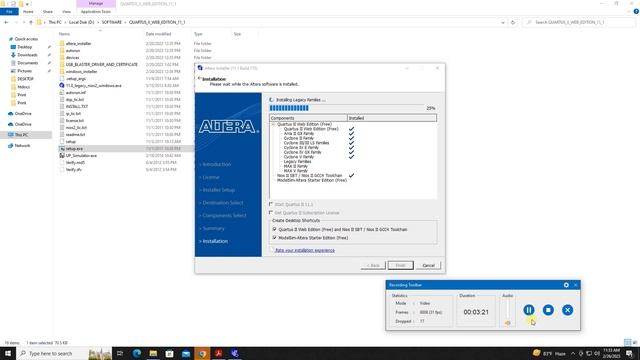Image resolution: width=640 pixels, height=360 pixels.
Task: Refresh the Explorer folder view
Action: pos(513,22)
